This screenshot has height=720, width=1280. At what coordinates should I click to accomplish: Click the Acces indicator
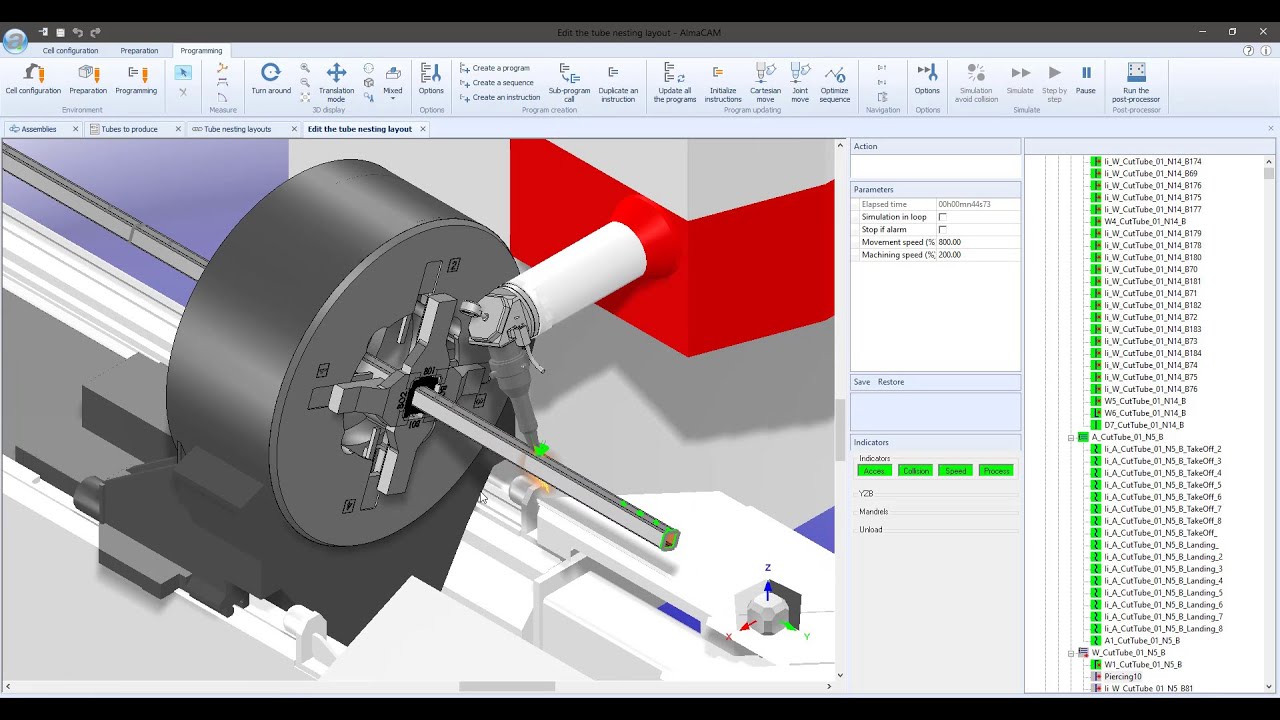point(874,471)
